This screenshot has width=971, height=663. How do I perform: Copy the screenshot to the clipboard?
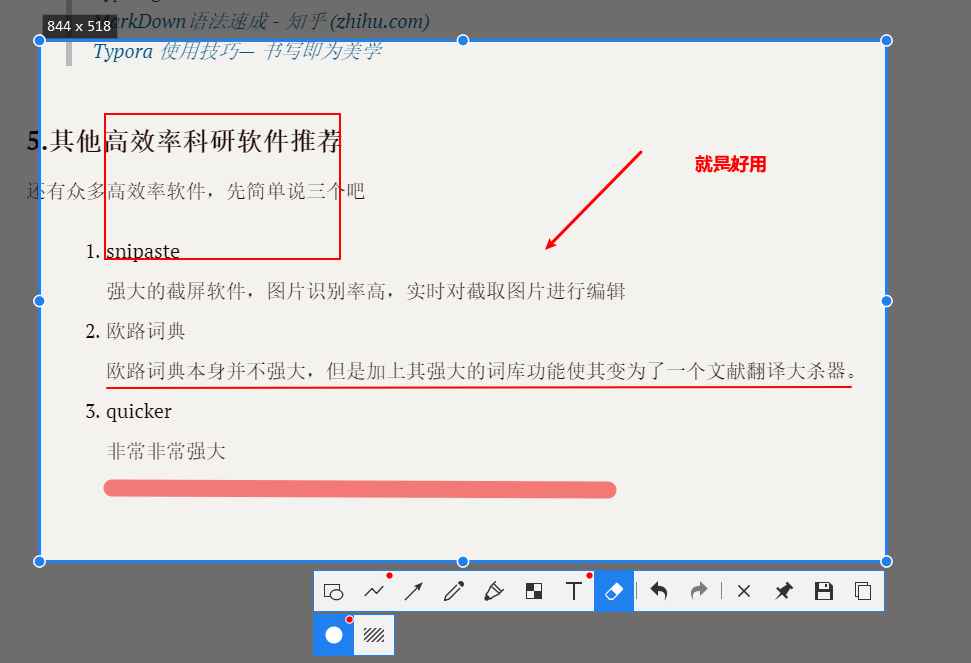point(863,591)
